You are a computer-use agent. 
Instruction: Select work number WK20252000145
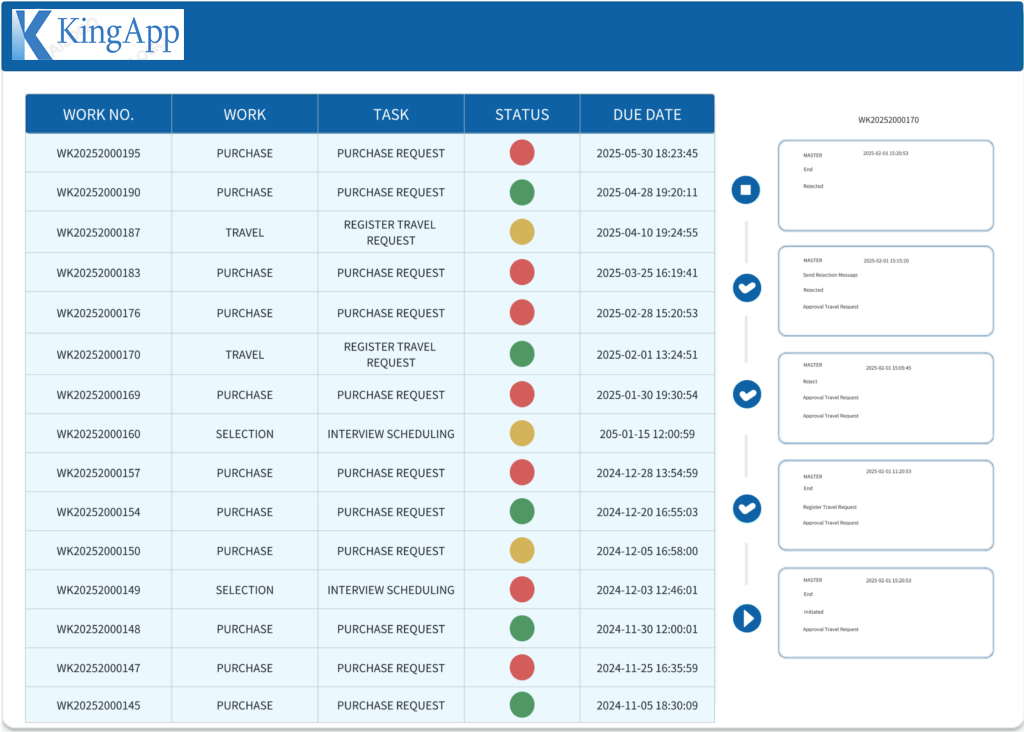(98, 706)
